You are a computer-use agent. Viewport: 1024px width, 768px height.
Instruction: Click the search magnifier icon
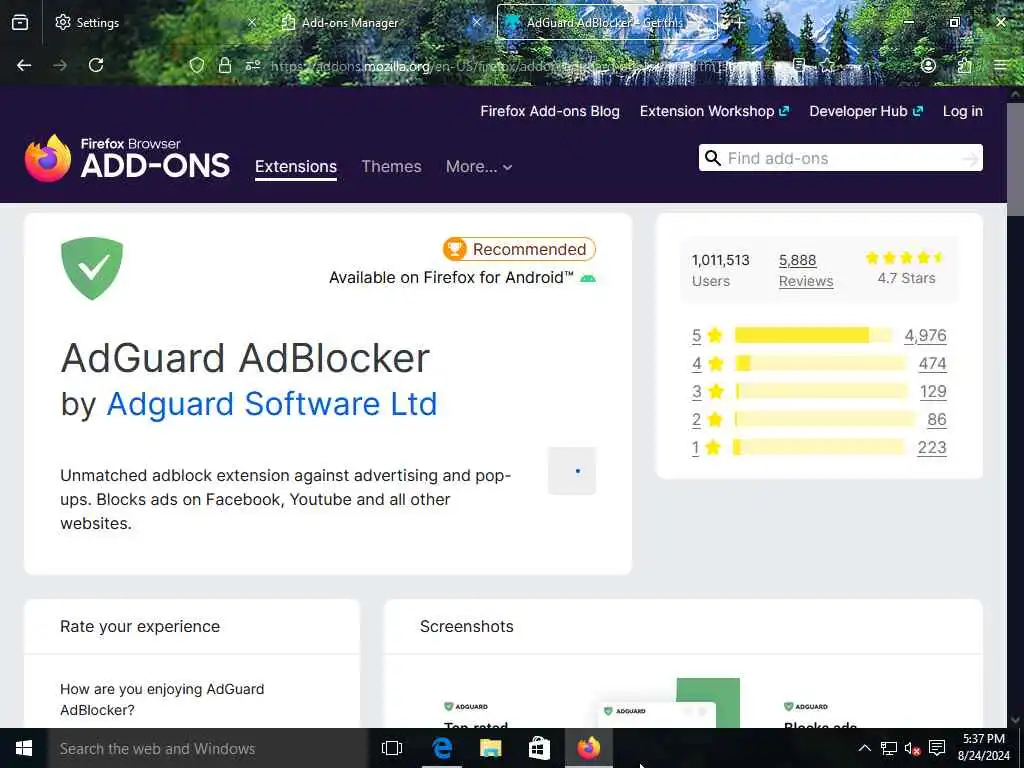pos(713,158)
